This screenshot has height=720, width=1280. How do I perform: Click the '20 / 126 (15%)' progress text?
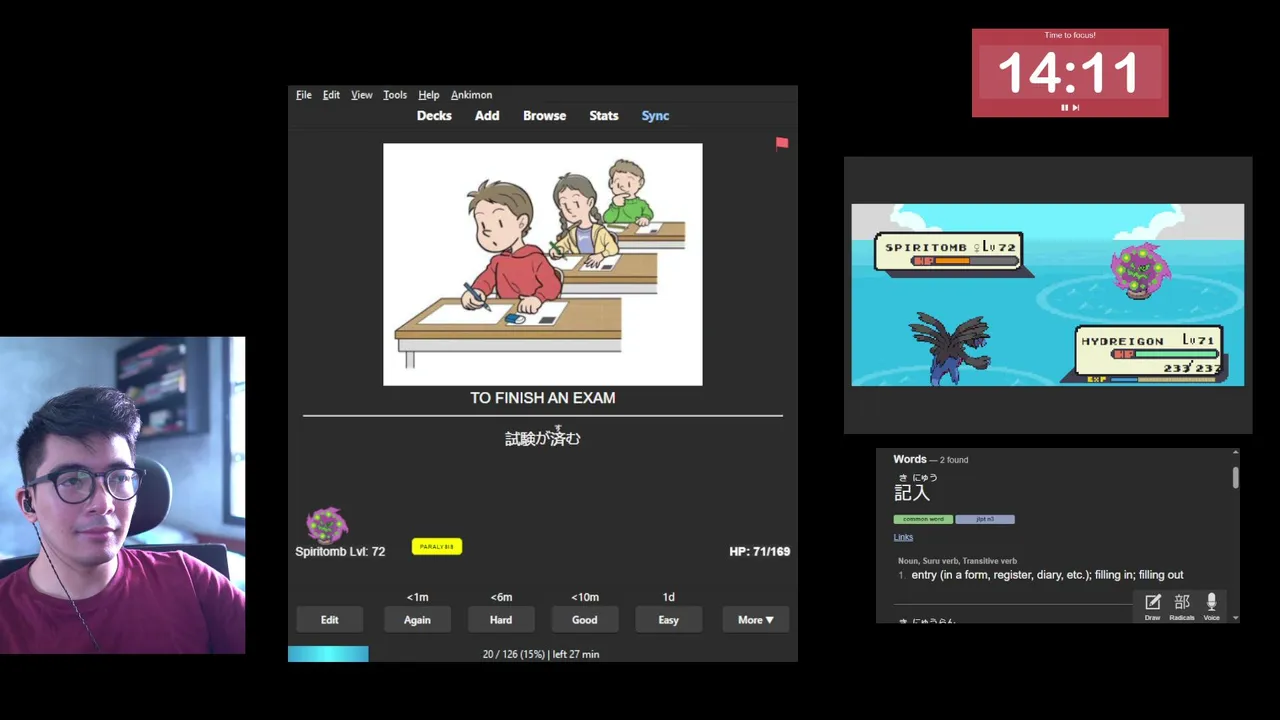point(514,654)
